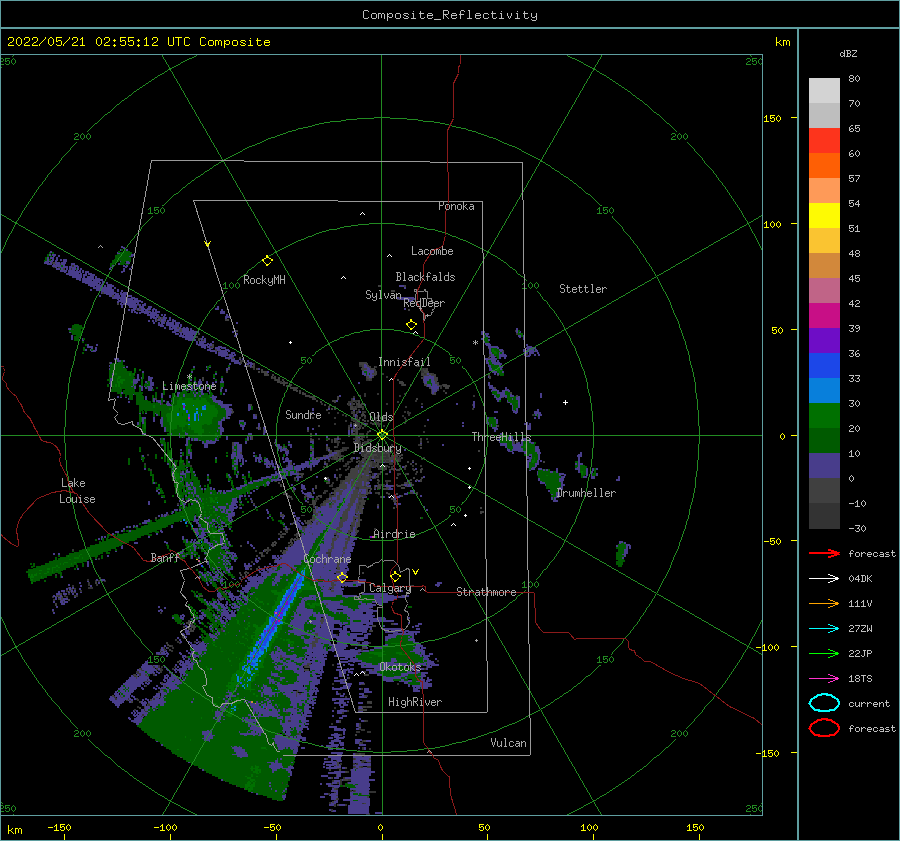900x841 pixels.
Task: Click the Lacombe city label
Action: [432, 251]
